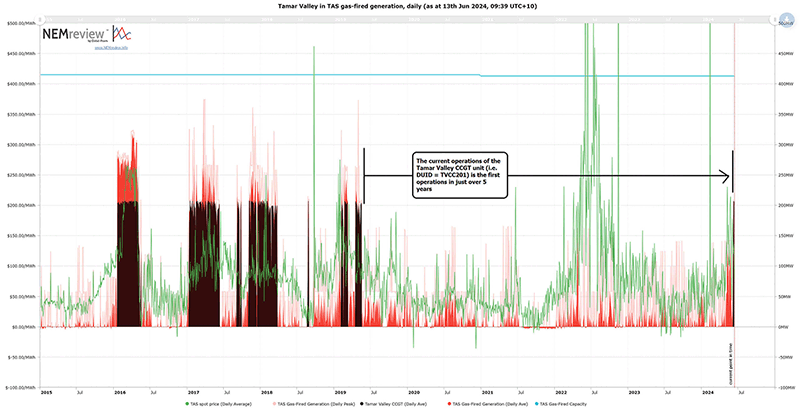Click the download chart icon
This screenshot has width=800, height=411.
click(x=789, y=17)
